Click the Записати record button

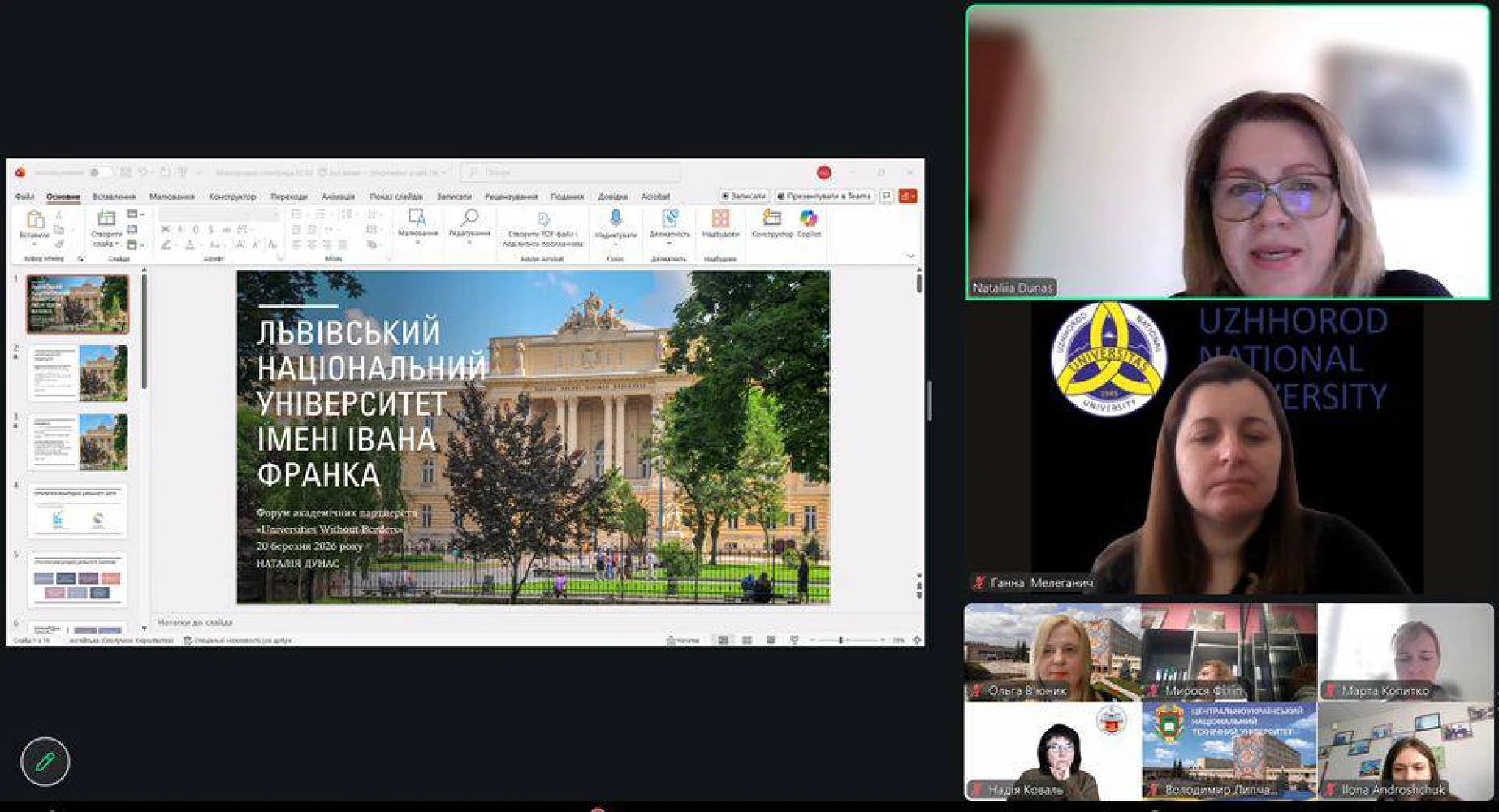(x=743, y=196)
